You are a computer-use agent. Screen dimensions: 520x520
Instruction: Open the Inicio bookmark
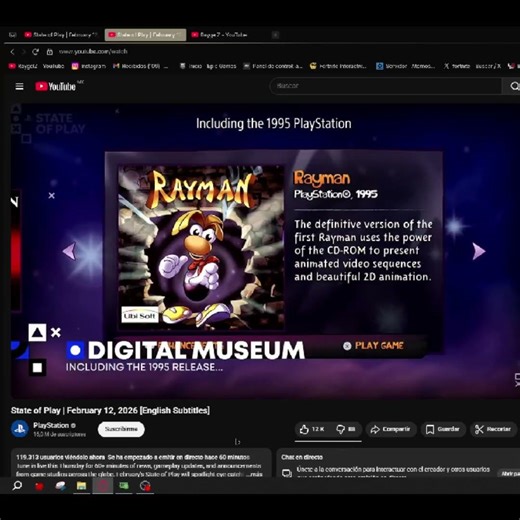(191, 66)
